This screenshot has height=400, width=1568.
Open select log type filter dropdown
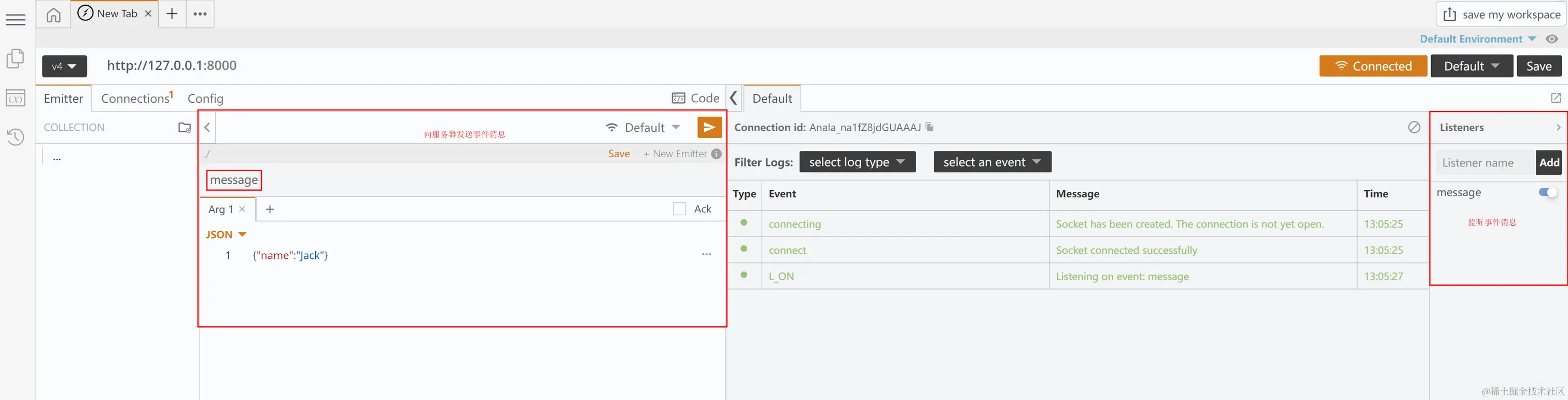pos(857,162)
